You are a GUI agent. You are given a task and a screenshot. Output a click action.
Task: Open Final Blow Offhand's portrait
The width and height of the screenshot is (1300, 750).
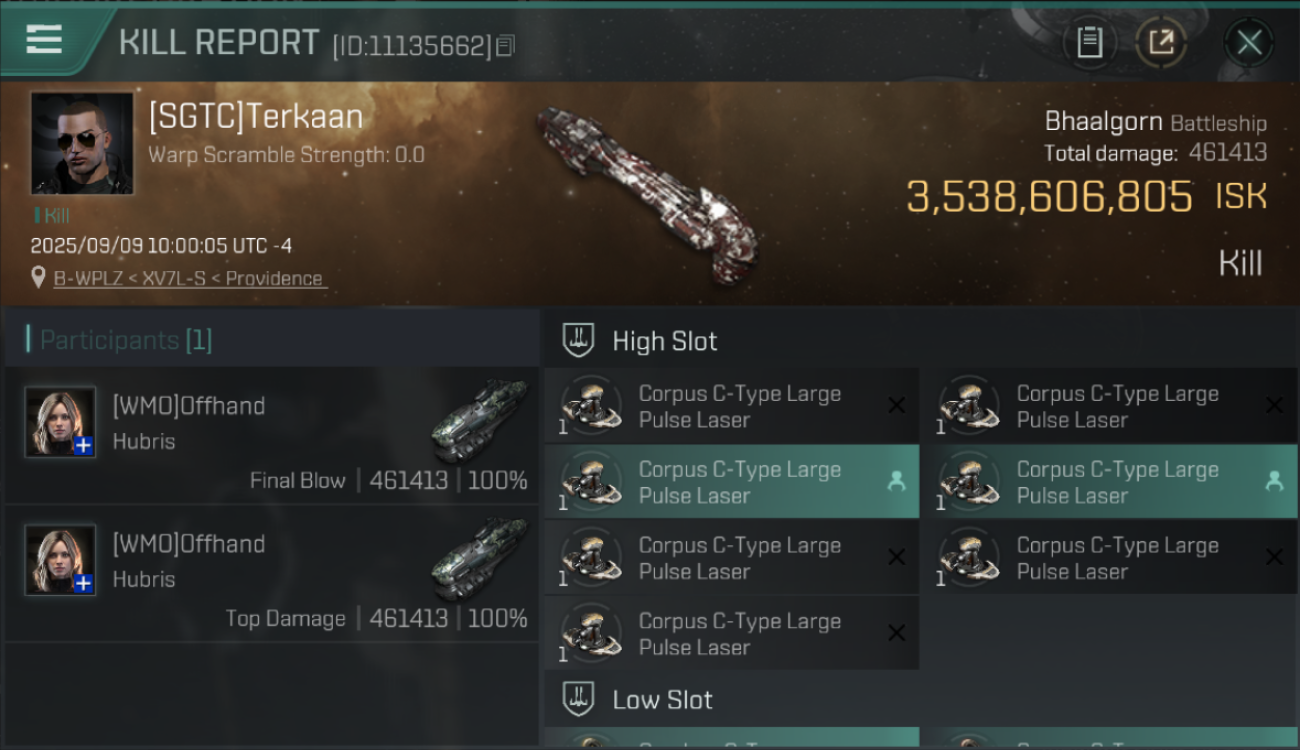click(61, 421)
